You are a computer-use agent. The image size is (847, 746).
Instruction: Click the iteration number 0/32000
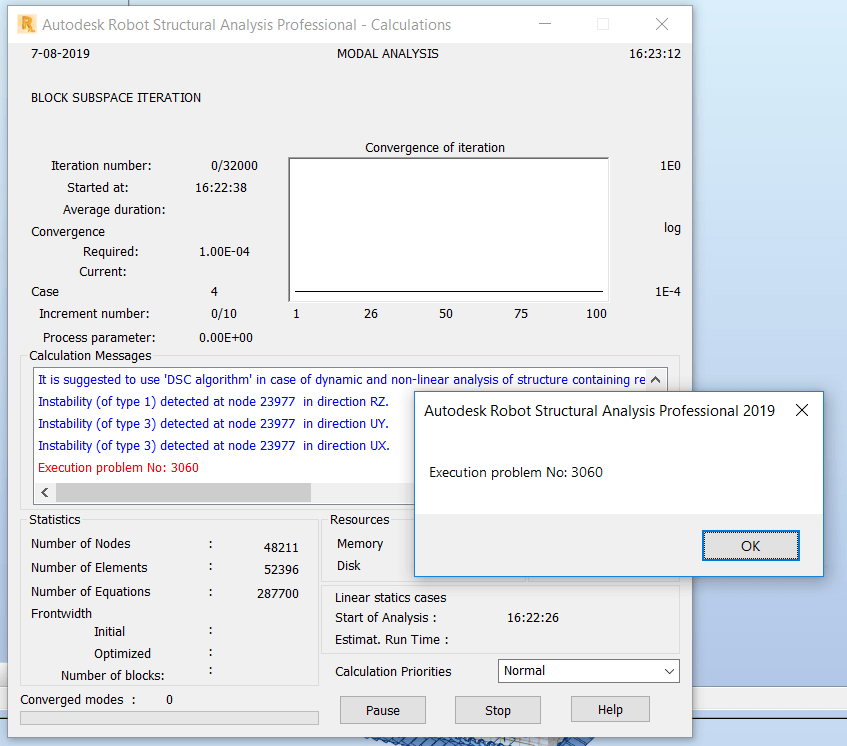click(x=234, y=166)
